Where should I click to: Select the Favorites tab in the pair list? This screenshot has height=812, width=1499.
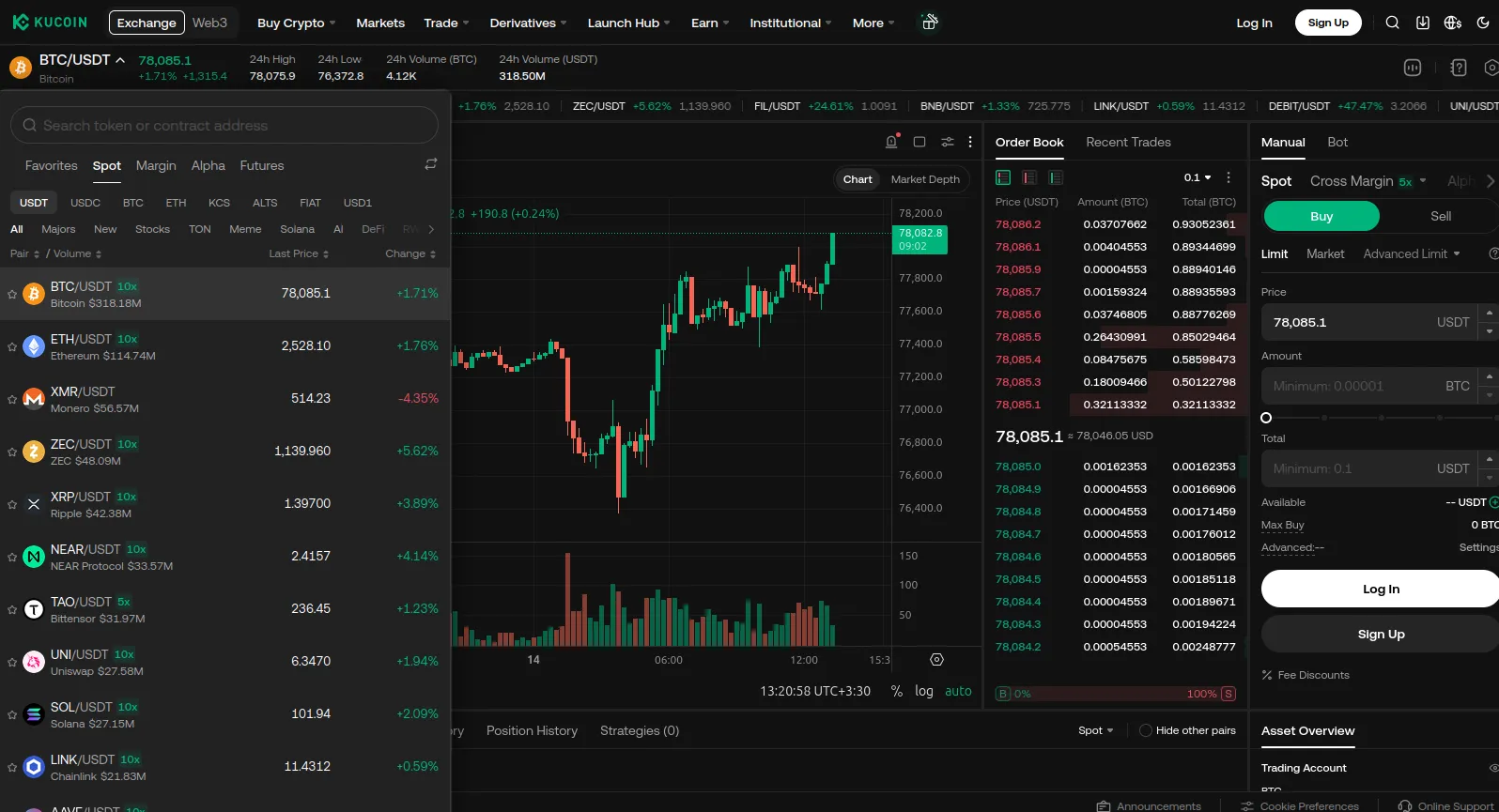coord(52,165)
